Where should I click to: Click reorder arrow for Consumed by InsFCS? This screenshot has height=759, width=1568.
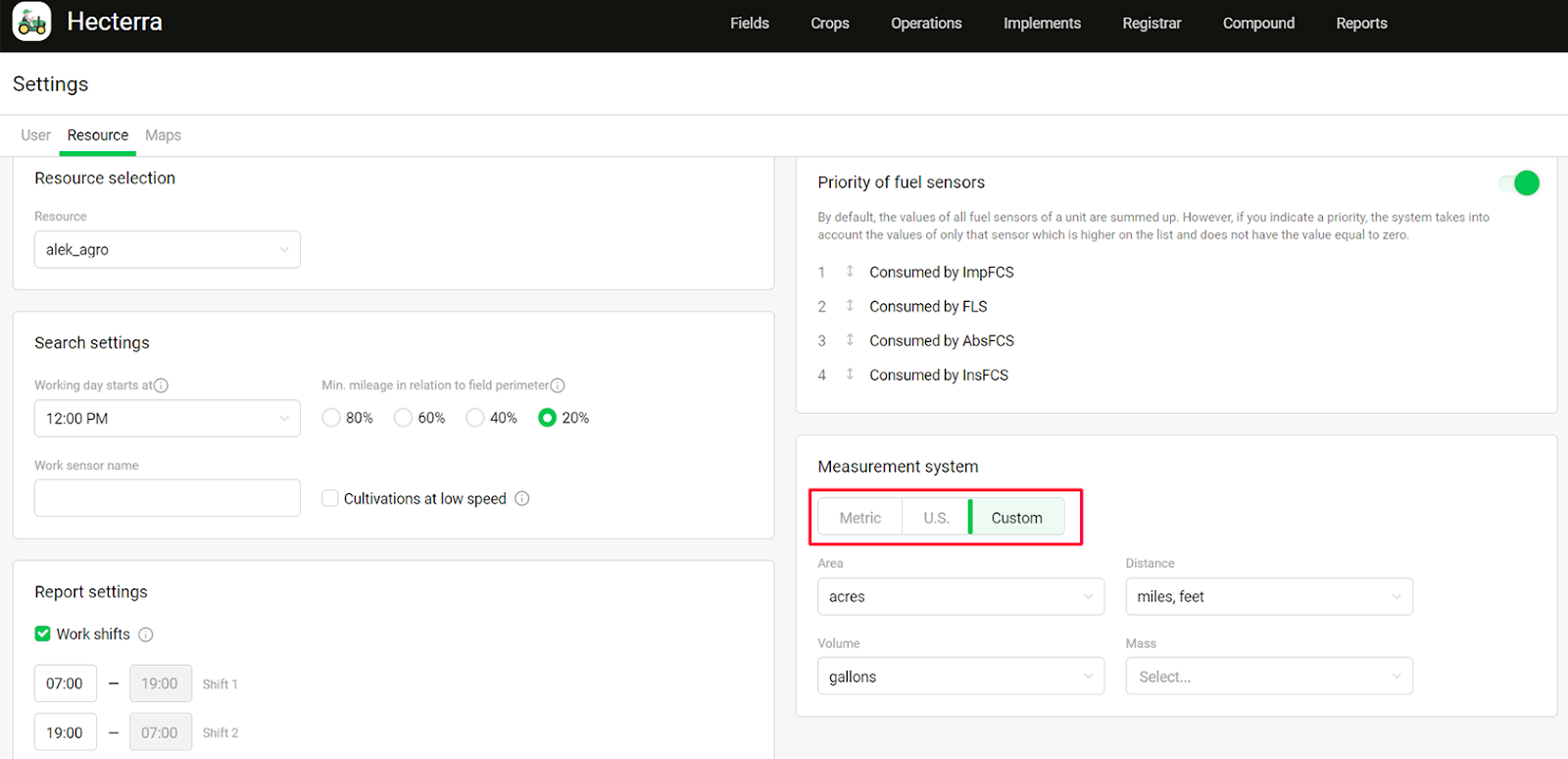850,375
